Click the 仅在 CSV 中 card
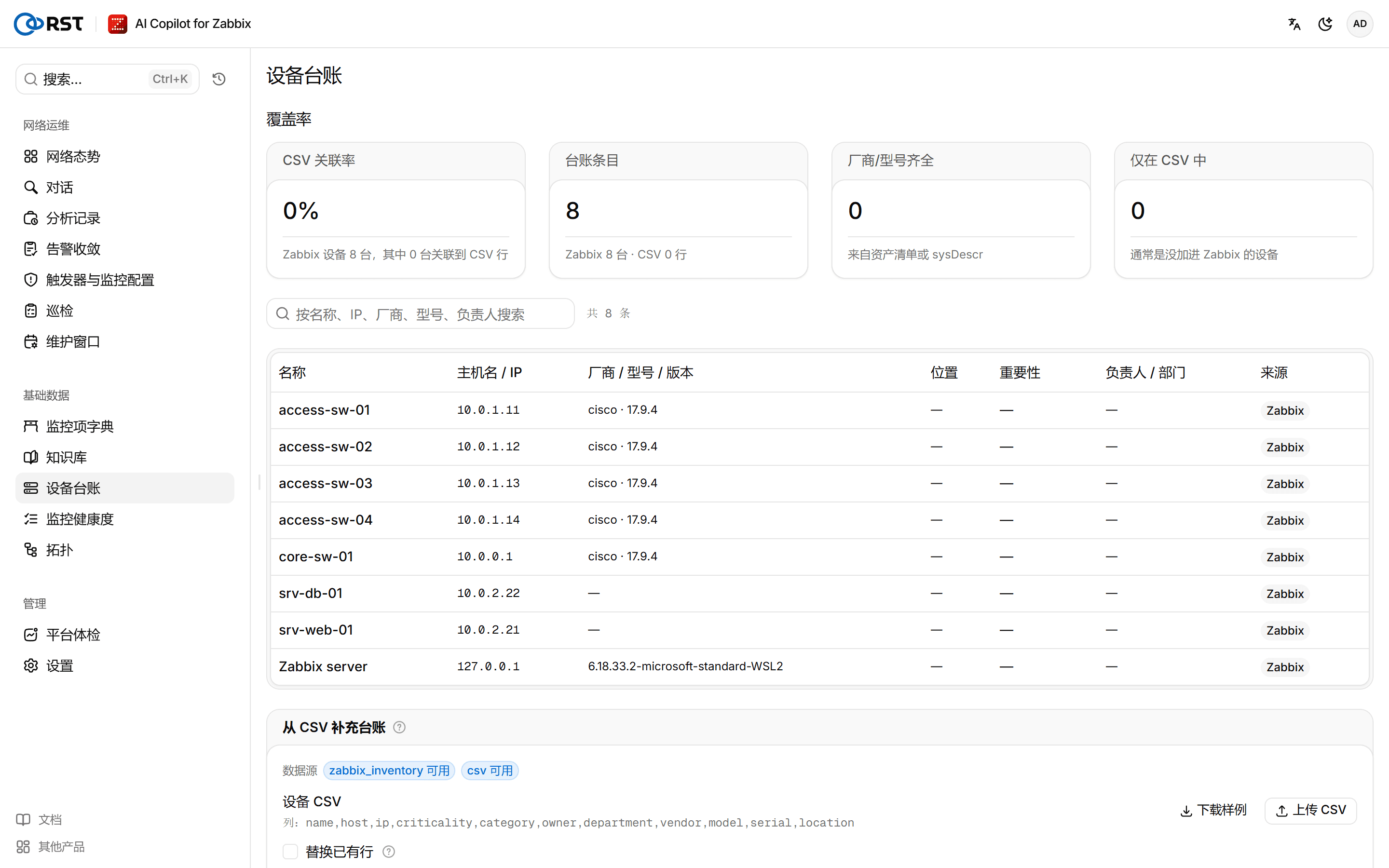This screenshot has height=868, width=1389. tap(1243, 210)
